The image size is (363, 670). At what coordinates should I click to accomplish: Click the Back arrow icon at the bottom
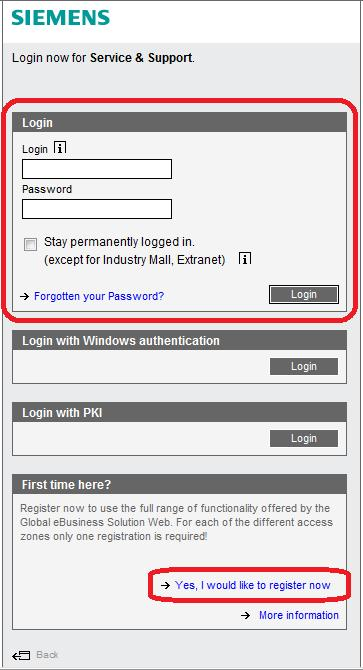(21, 655)
